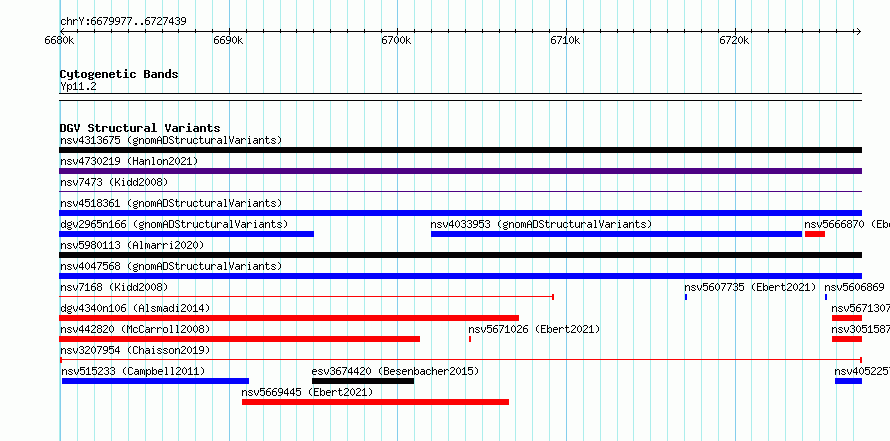Click the dgv2965n166 blue variant bar

187,234
